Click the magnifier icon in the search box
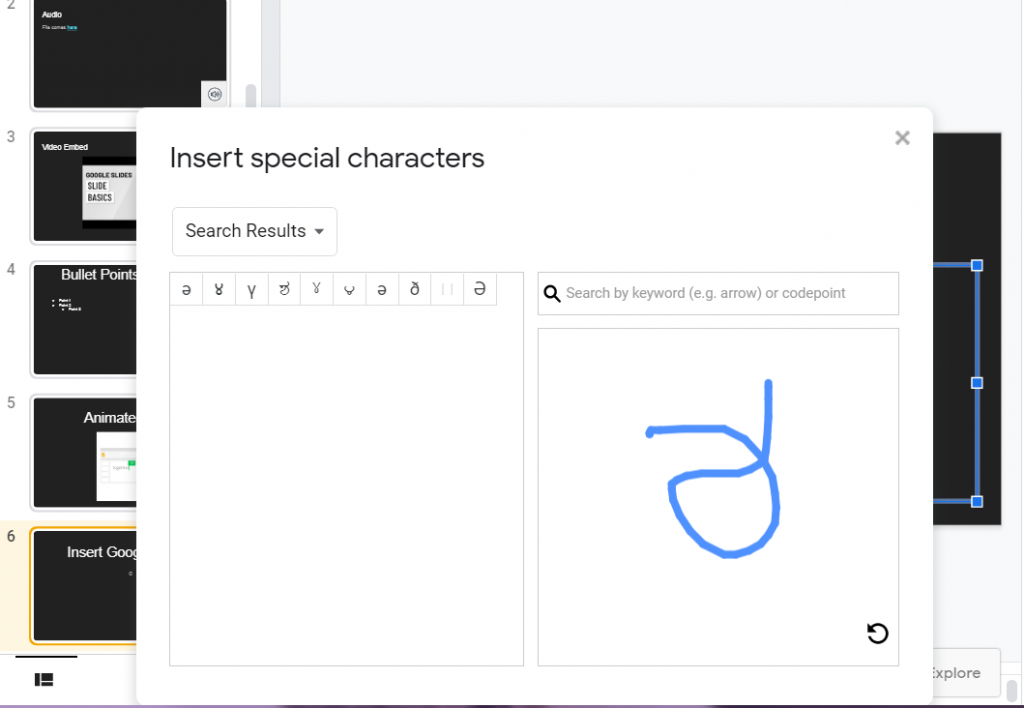 (x=552, y=293)
